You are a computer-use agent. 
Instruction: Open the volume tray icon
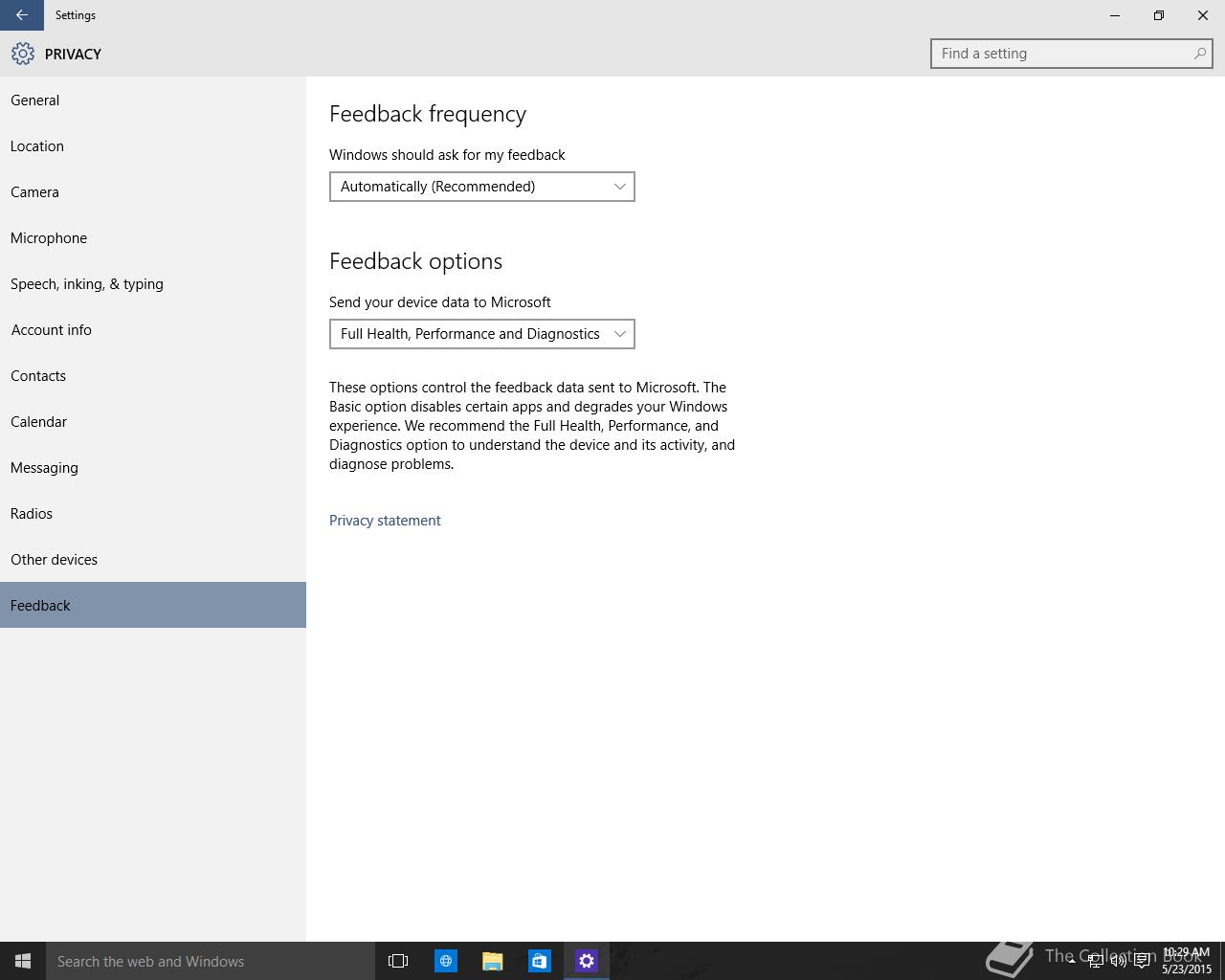(1118, 961)
